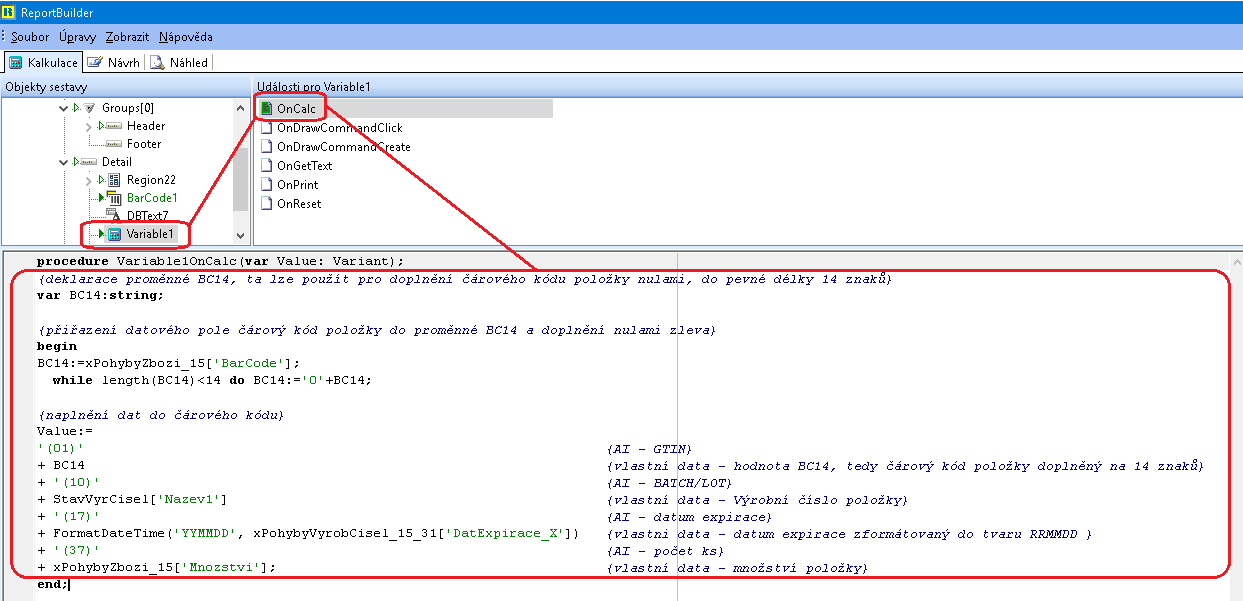Viewport: 1243px width, 601px height.
Task: Select the OnCalc event document icon
Action: tap(266, 108)
